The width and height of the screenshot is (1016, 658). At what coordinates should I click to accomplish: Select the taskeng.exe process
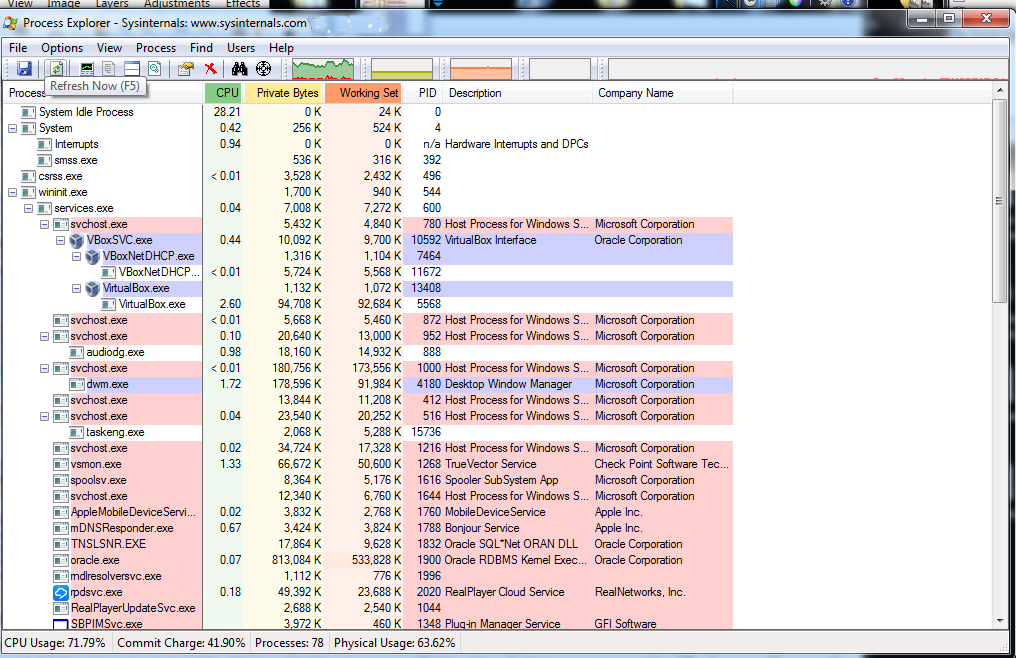click(x=368, y=432)
